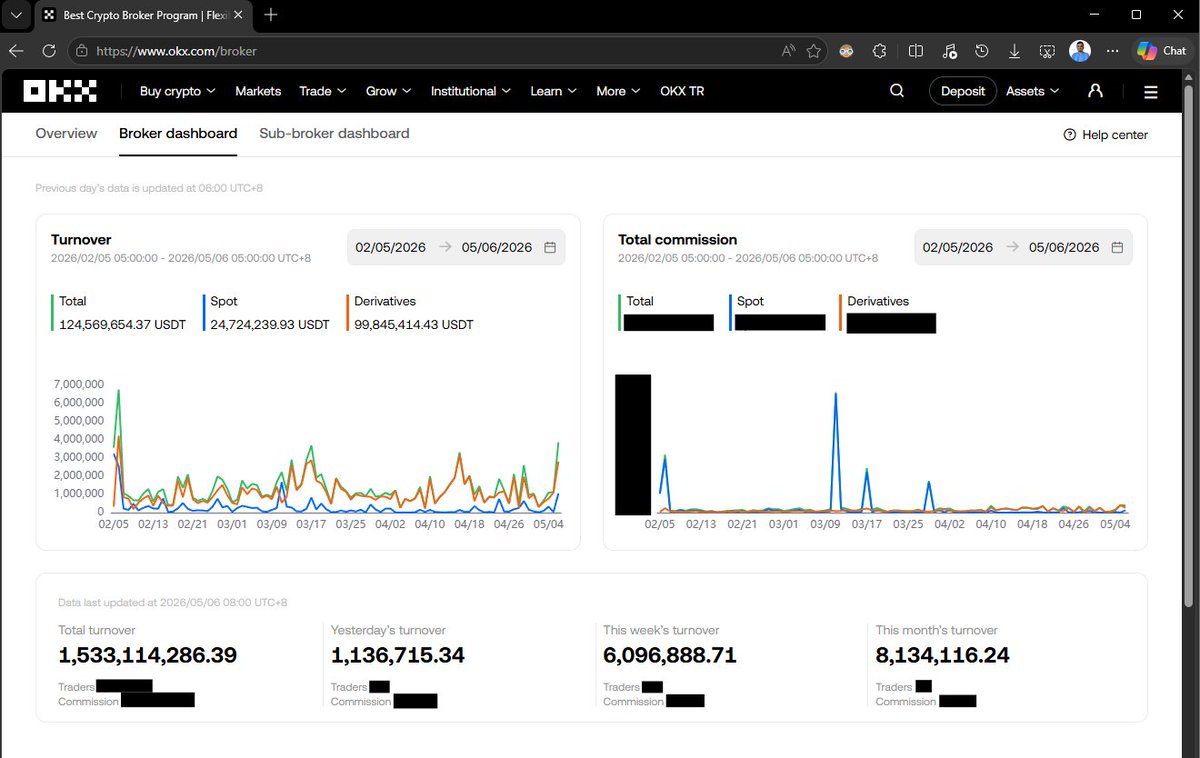The width and height of the screenshot is (1200, 758).
Task: Click Turnover start date 02/05/2026
Action: tap(391, 247)
